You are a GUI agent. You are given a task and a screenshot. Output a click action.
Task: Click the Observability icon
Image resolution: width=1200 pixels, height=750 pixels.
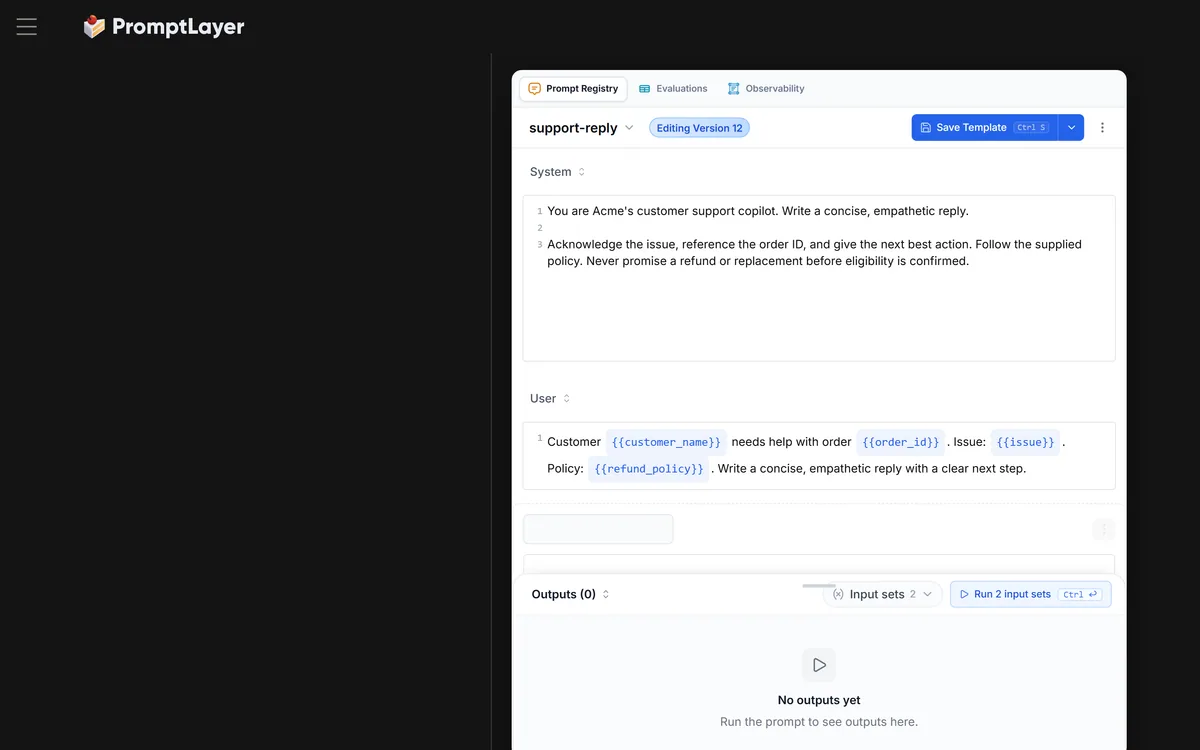click(734, 89)
